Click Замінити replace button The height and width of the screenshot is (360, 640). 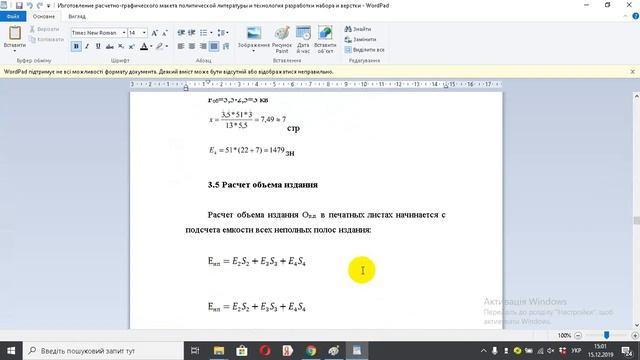[360, 39]
